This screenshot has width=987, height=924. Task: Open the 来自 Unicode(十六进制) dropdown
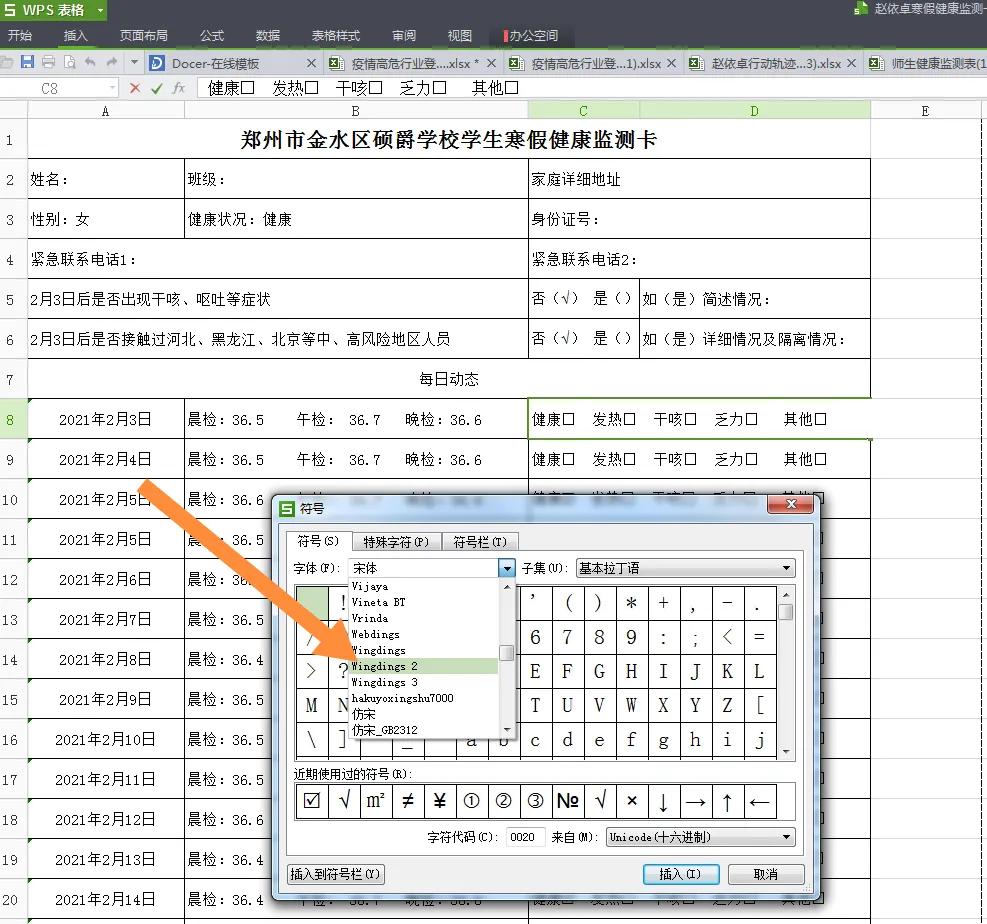(786, 837)
